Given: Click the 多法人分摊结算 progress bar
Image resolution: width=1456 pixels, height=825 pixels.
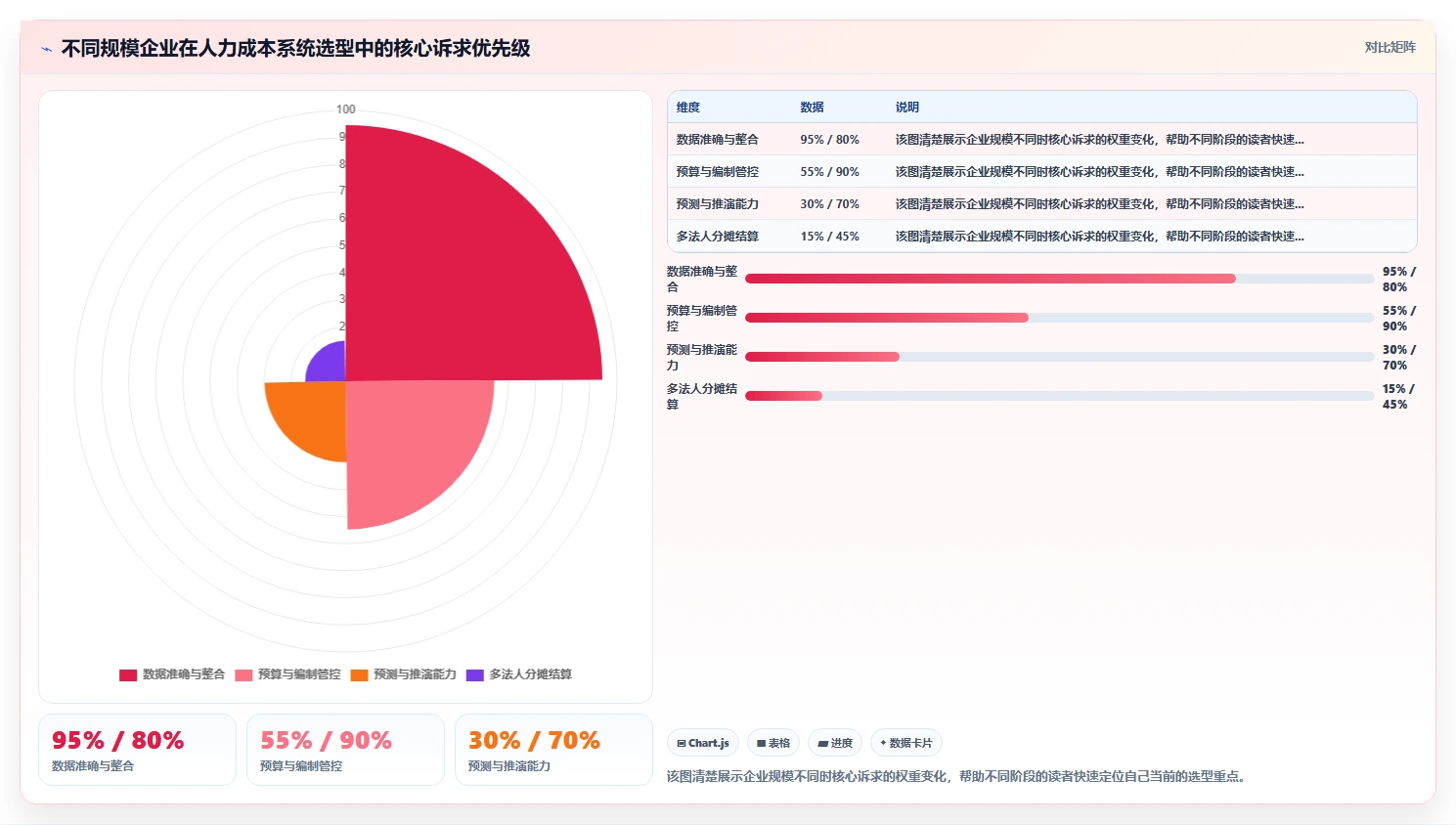Looking at the screenshot, I should [1060, 396].
